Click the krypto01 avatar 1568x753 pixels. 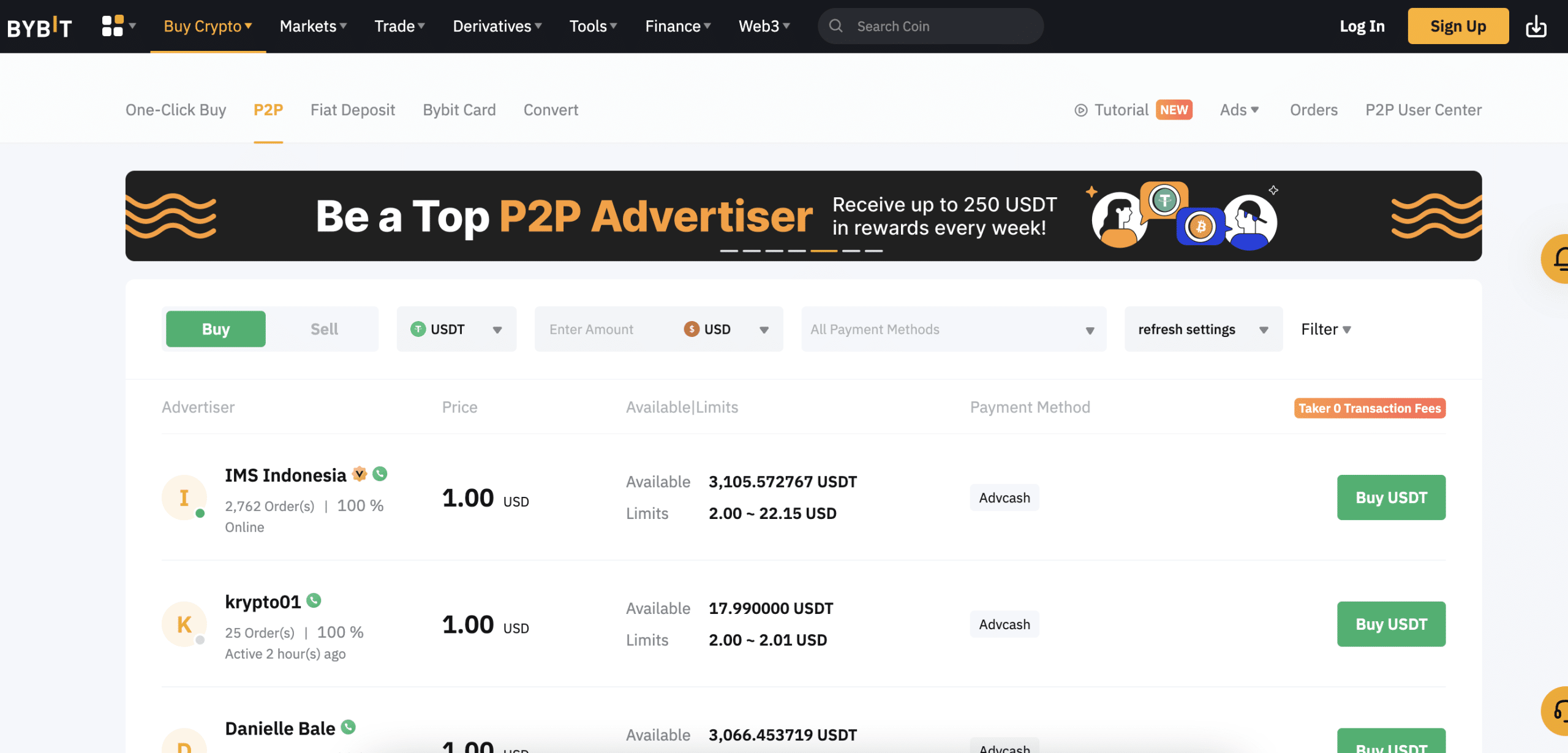pos(184,624)
